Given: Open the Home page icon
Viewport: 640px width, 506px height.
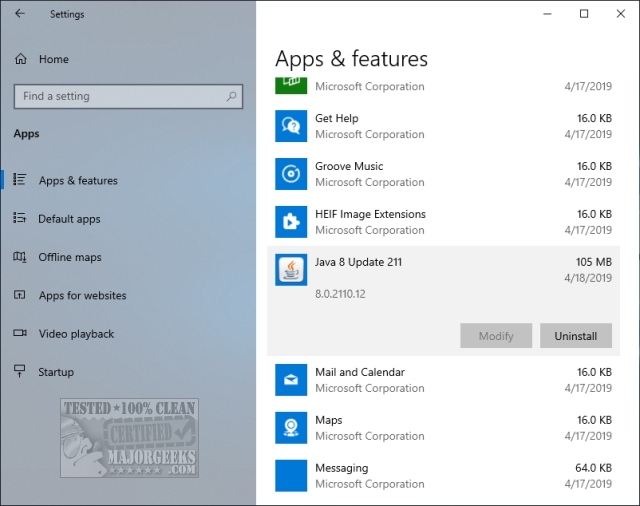Looking at the screenshot, I should (x=20, y=59).
